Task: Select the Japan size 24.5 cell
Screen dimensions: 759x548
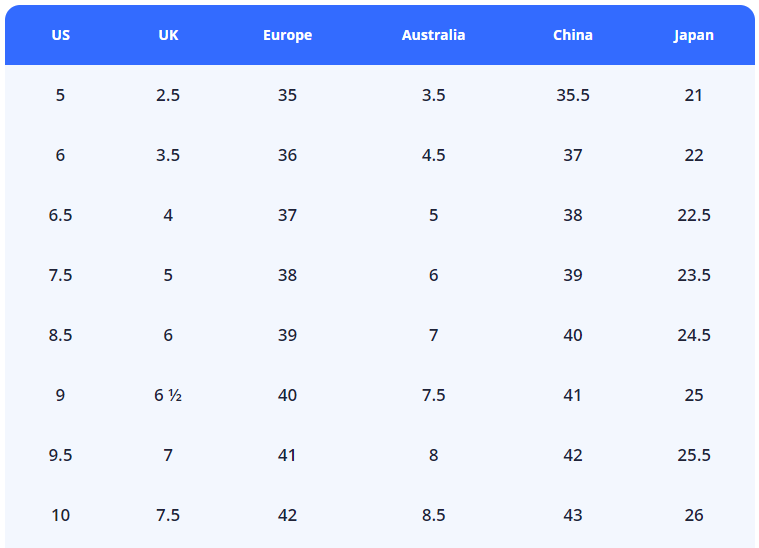Action: (693, 335)
